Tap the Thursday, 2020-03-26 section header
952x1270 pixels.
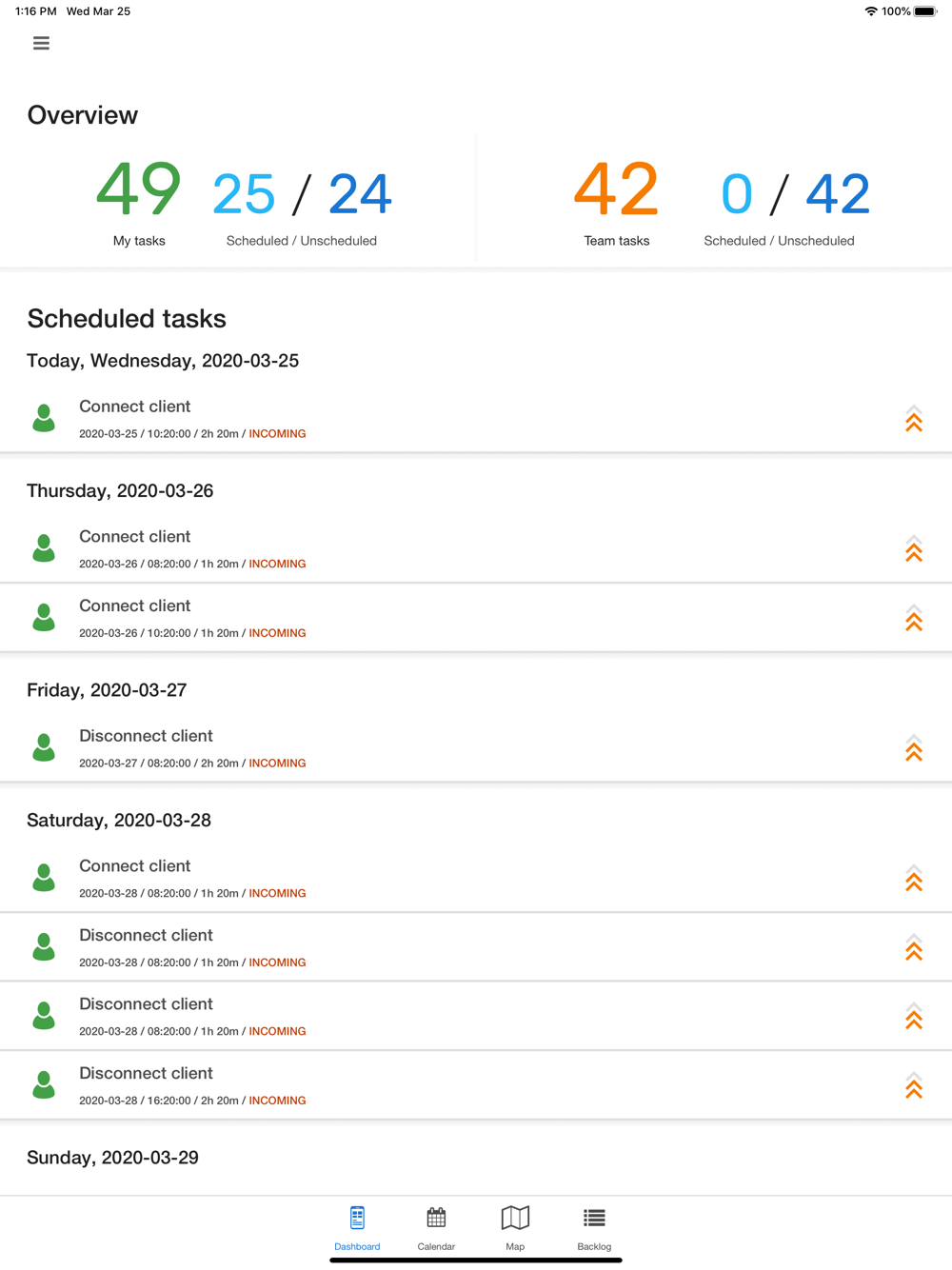point(120,490)
